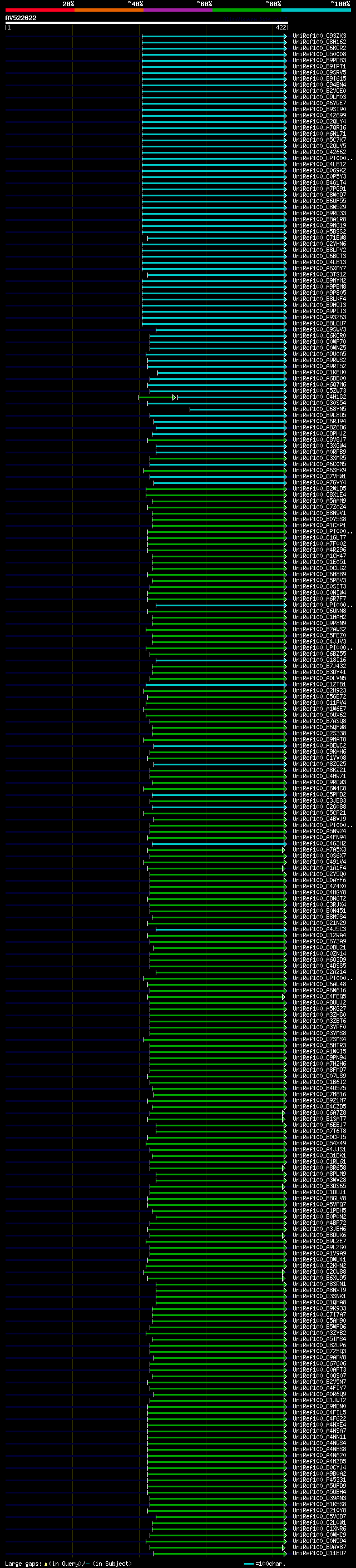Click hit label UniRef100_Q30S54
Viewport: 356px width, 1568px height.
point(319,403)
